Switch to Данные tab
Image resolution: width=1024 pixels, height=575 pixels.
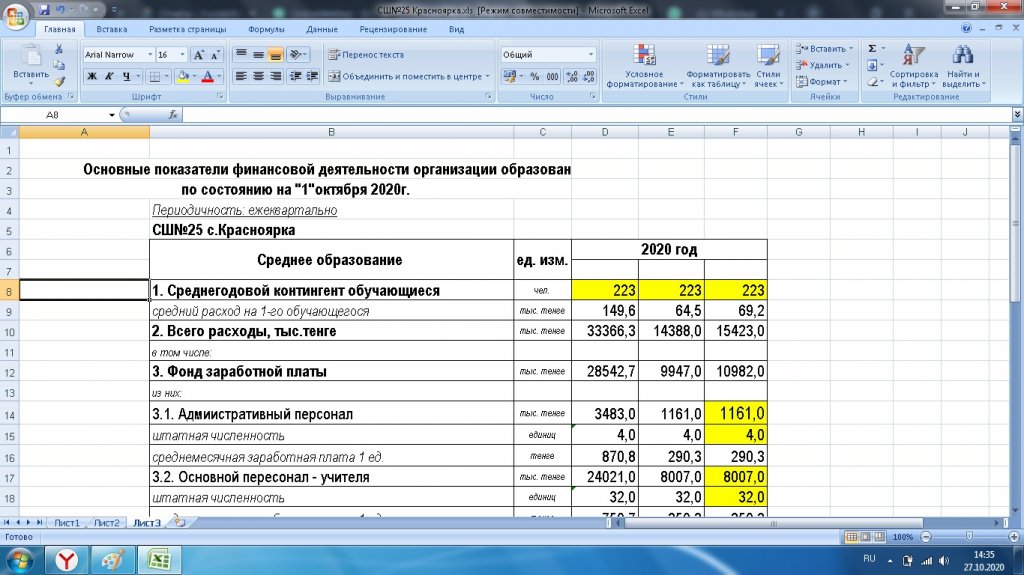322,29
